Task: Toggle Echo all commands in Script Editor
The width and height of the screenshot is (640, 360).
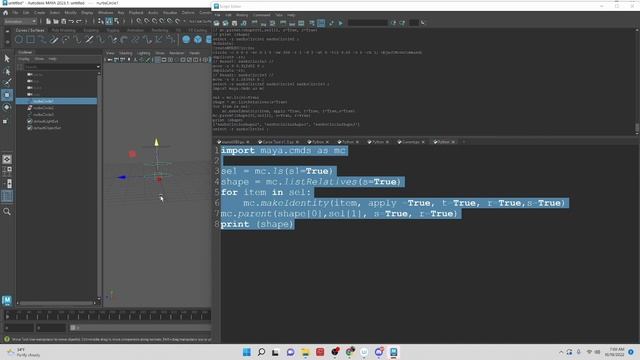Action: (311, 23)
